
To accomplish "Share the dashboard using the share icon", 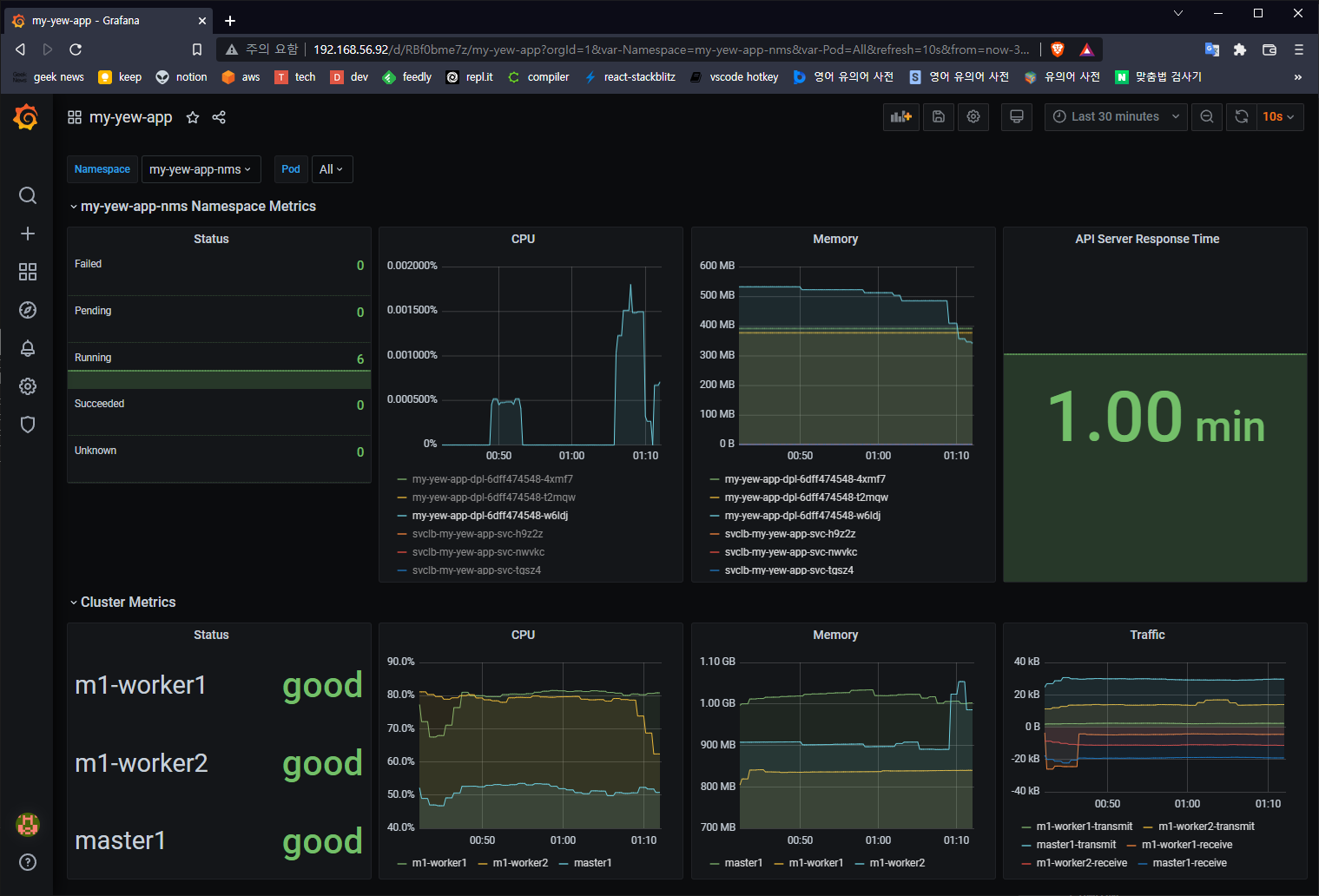I will pyautogui.click(x=219, y=117).
